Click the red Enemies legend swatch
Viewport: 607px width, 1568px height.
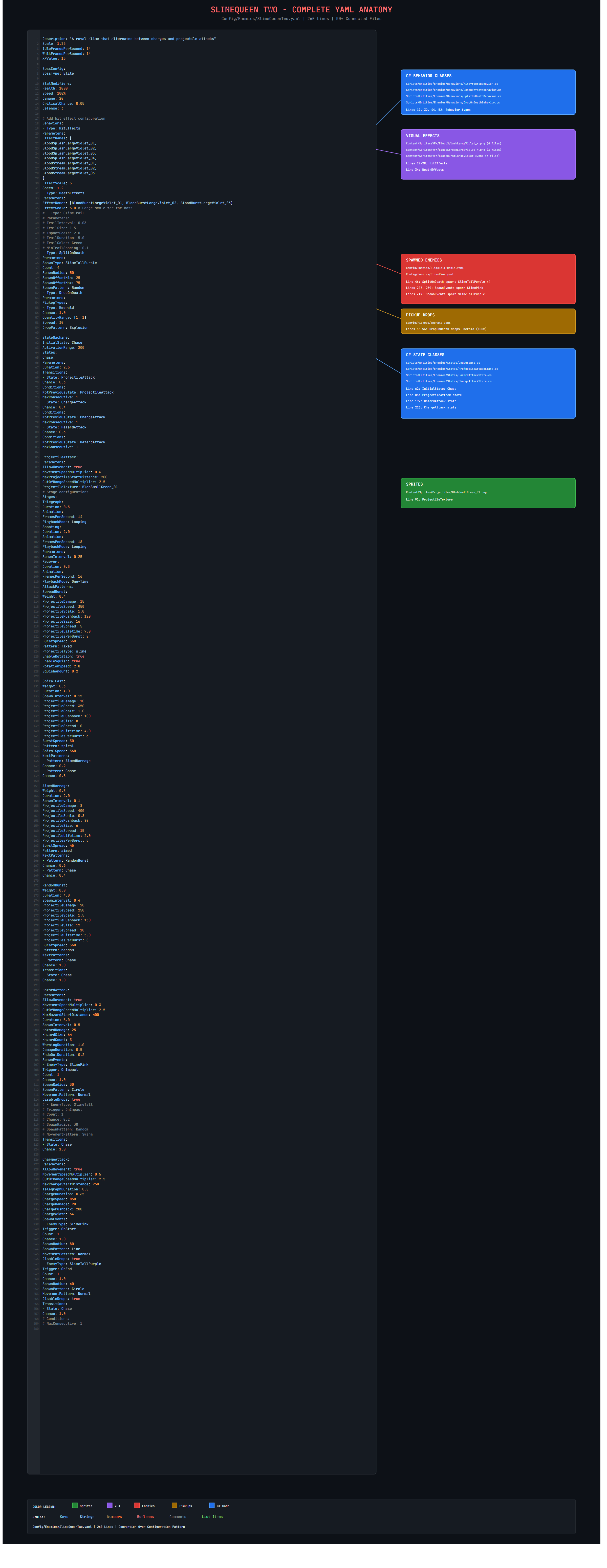click(137, 1505)
